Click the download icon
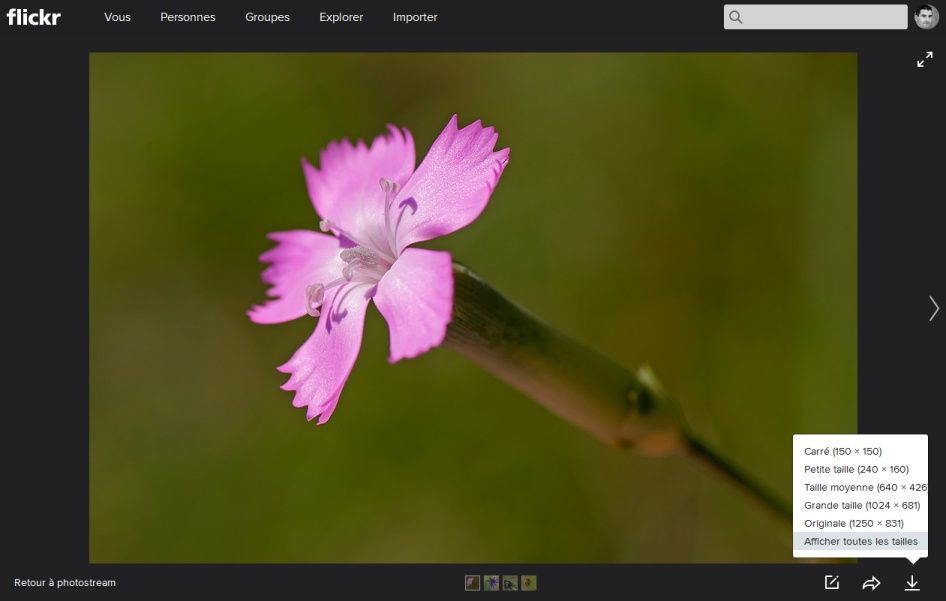This screenshot has width=946, height=601. coord(912,583)
